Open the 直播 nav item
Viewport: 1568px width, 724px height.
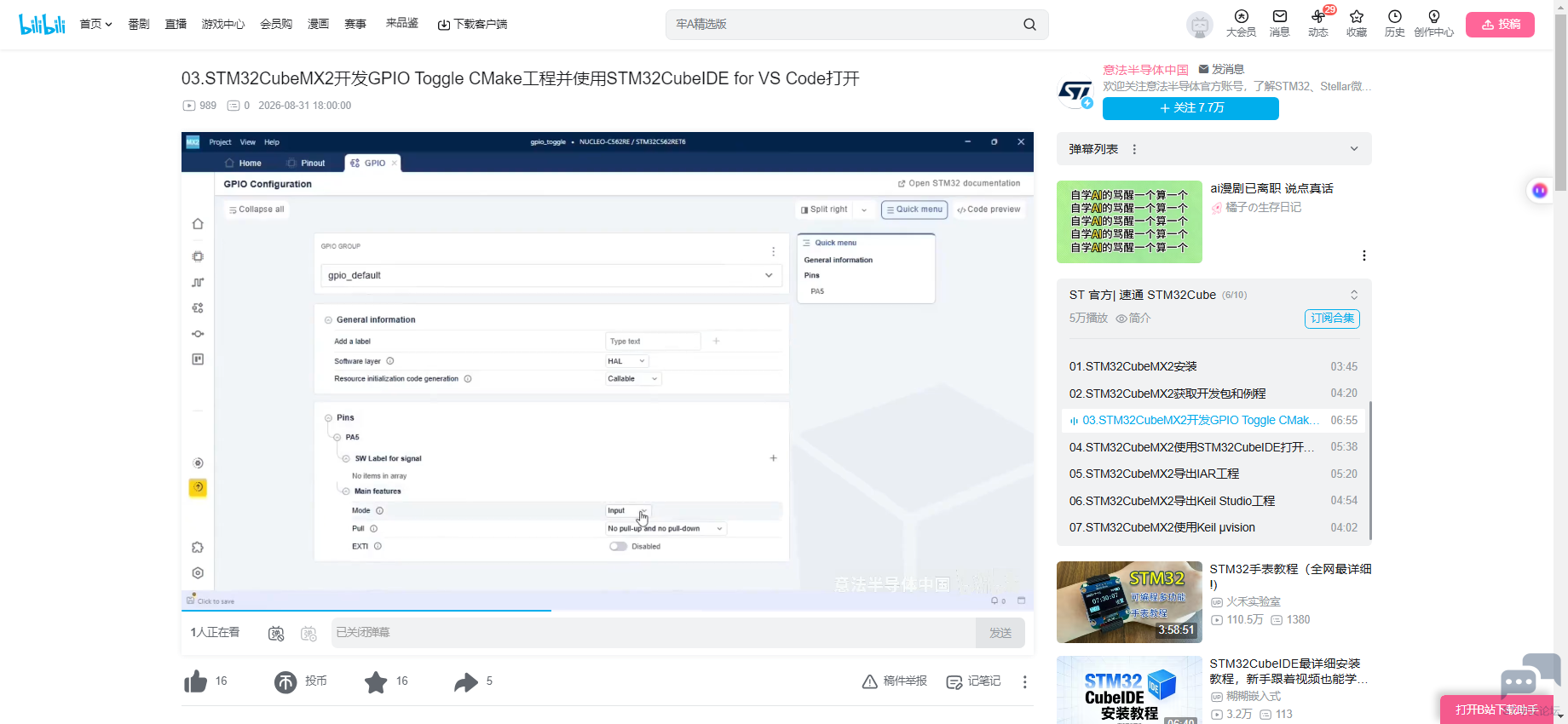[176, 25]
